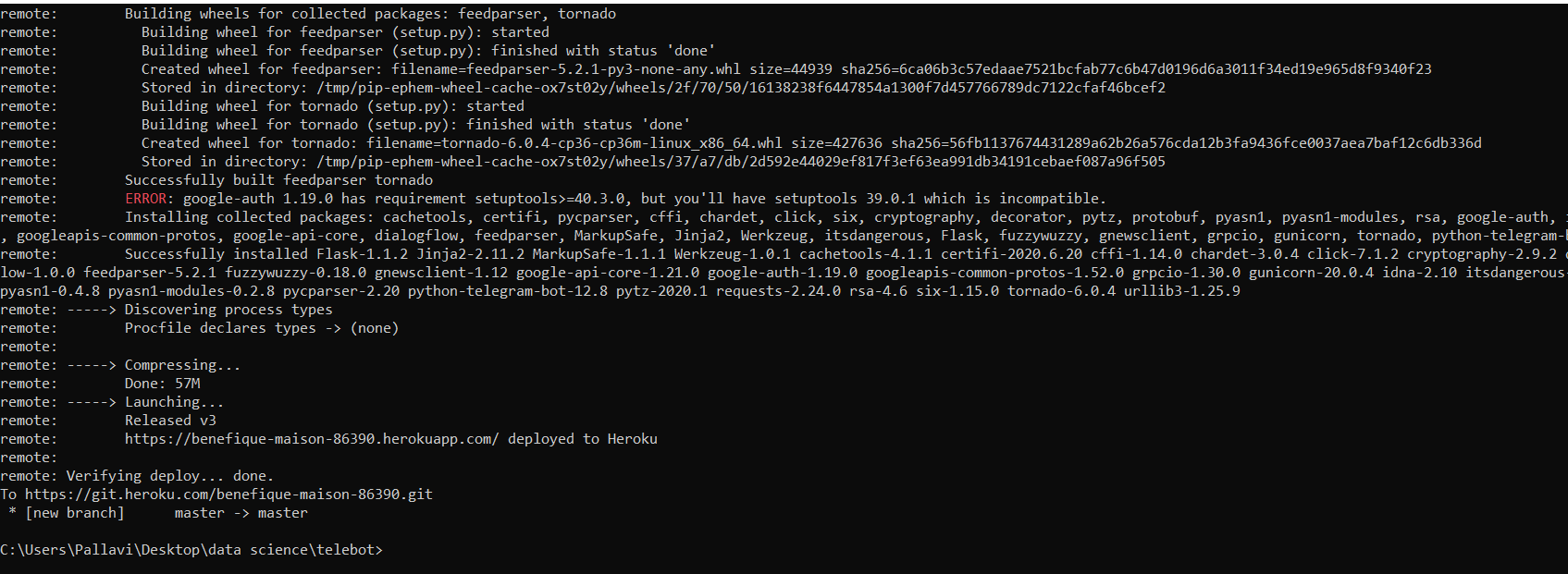Viewport: 1568px width, 574px height.
Task: Click '[new branch]' text
Action: point(75,513)
